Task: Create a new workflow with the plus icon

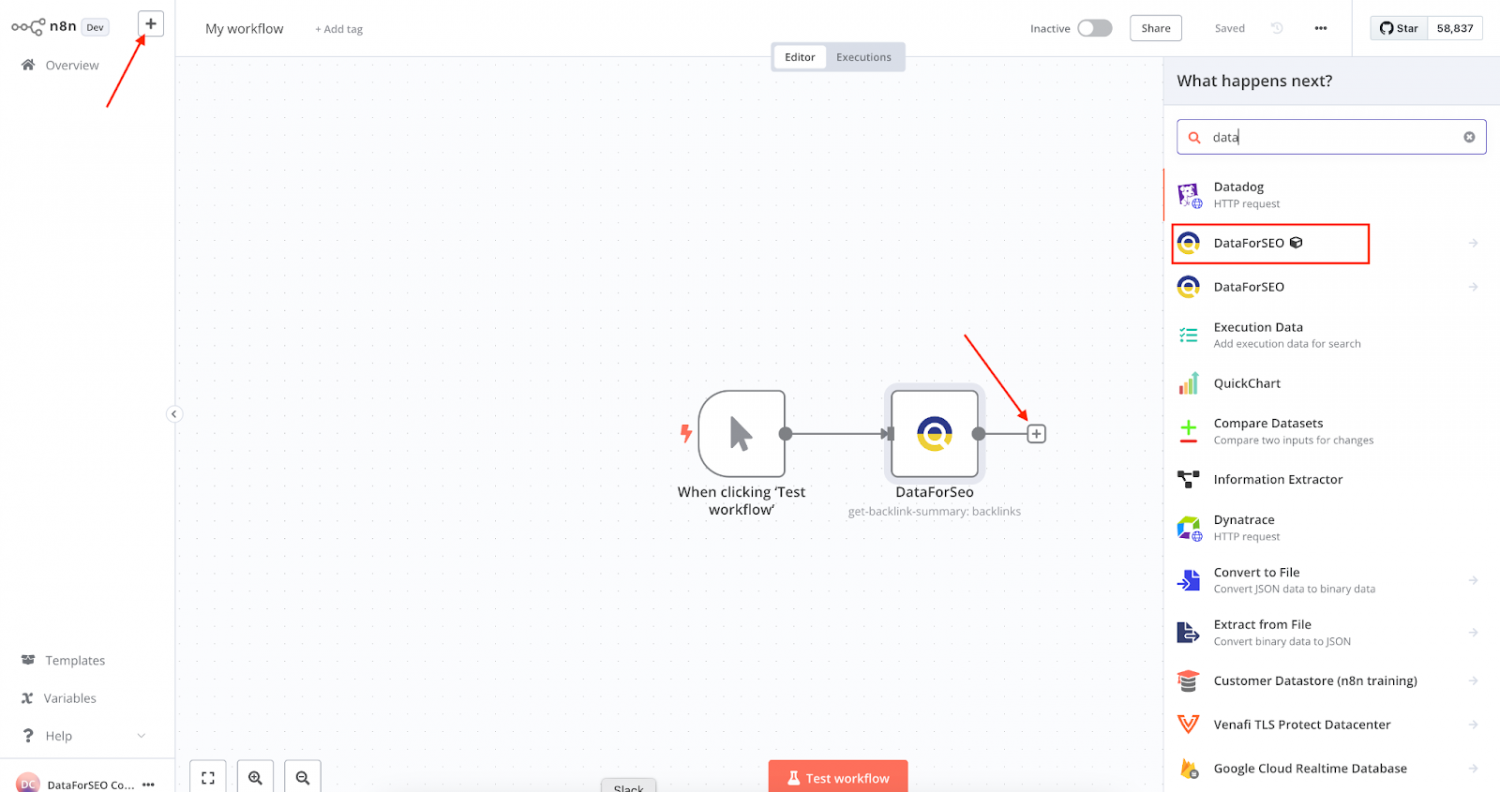Action: [150, 23]
